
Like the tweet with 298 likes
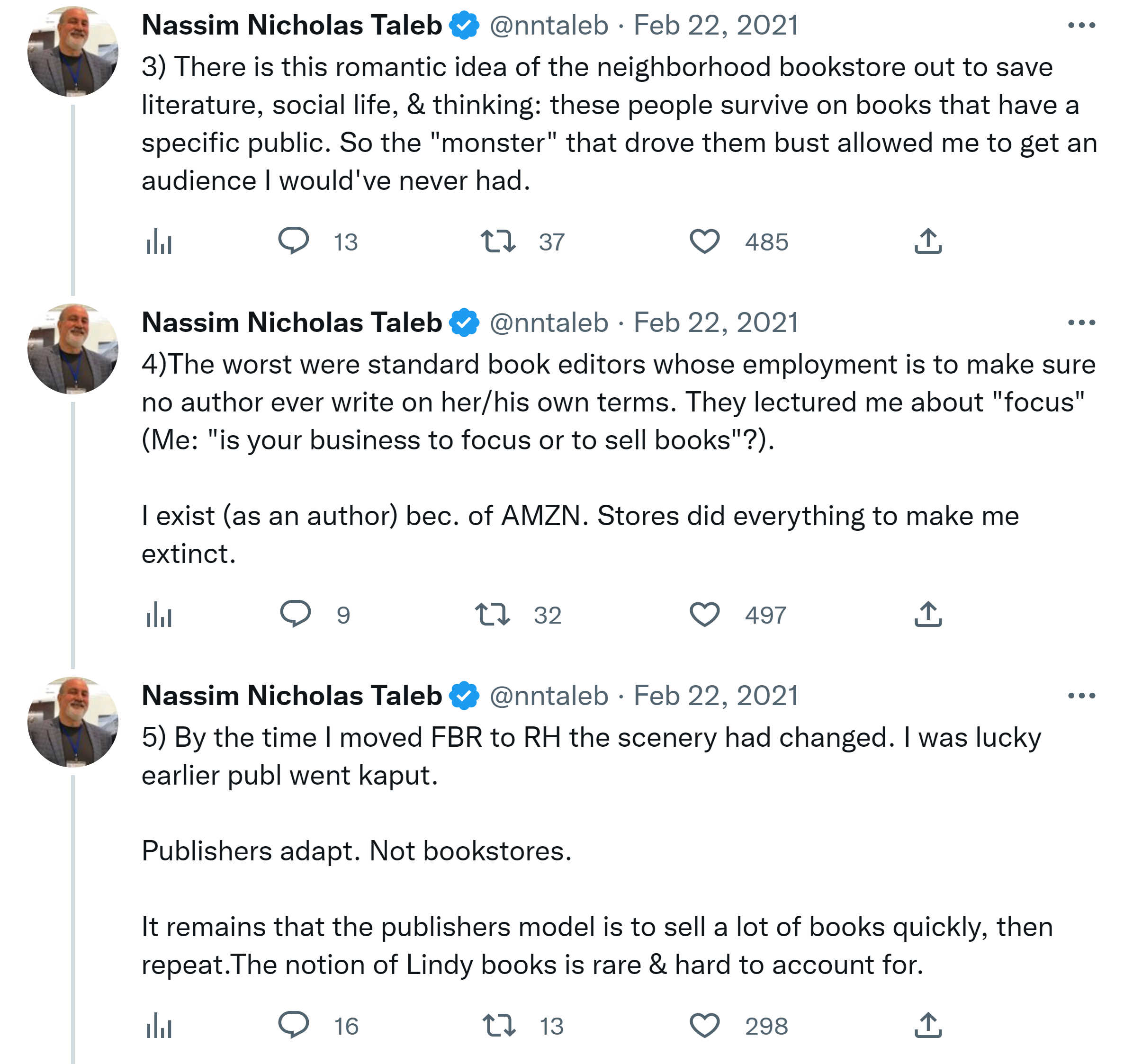coord(704,1026)
